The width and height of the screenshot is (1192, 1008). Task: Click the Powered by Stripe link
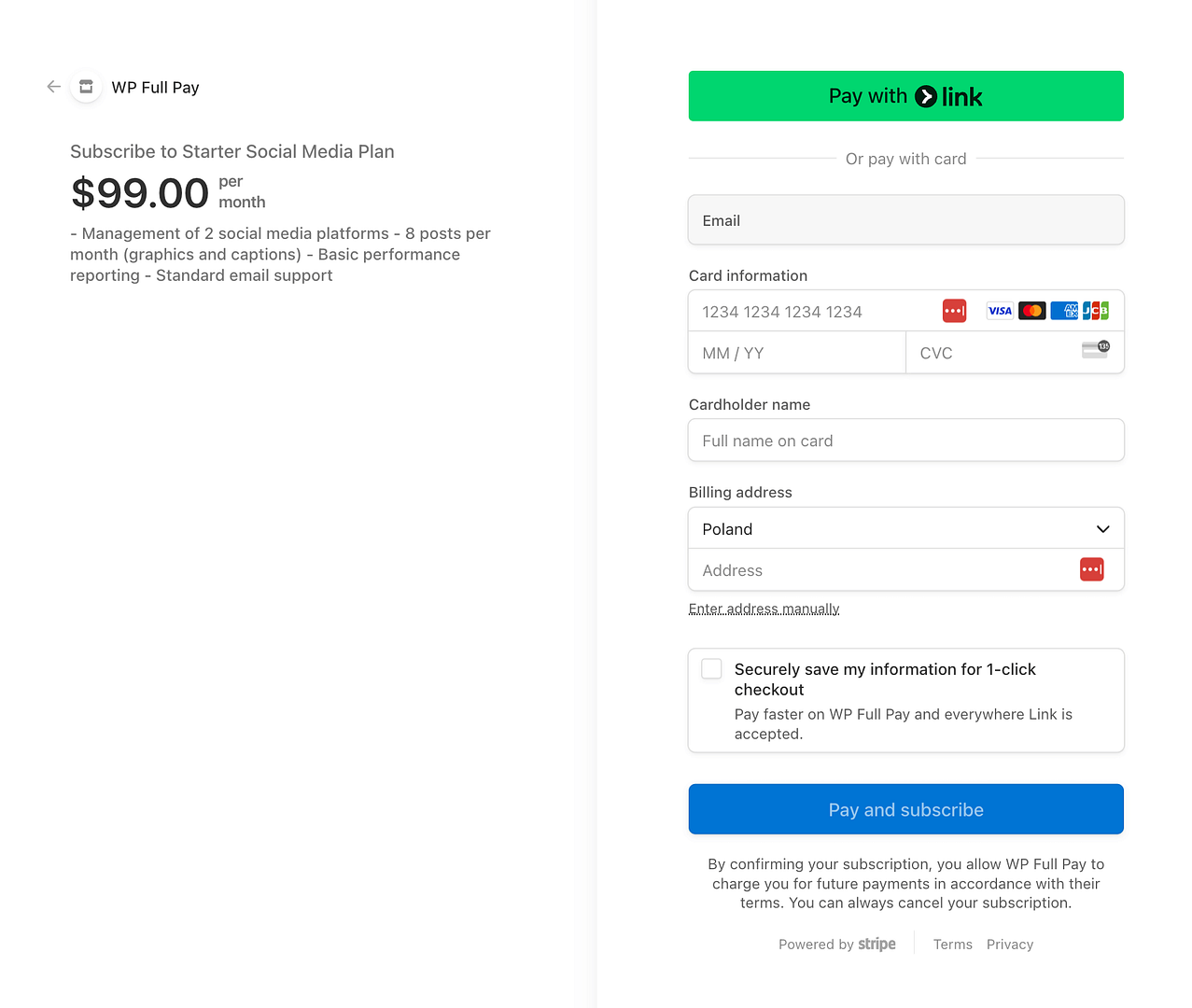coord(836,945)
